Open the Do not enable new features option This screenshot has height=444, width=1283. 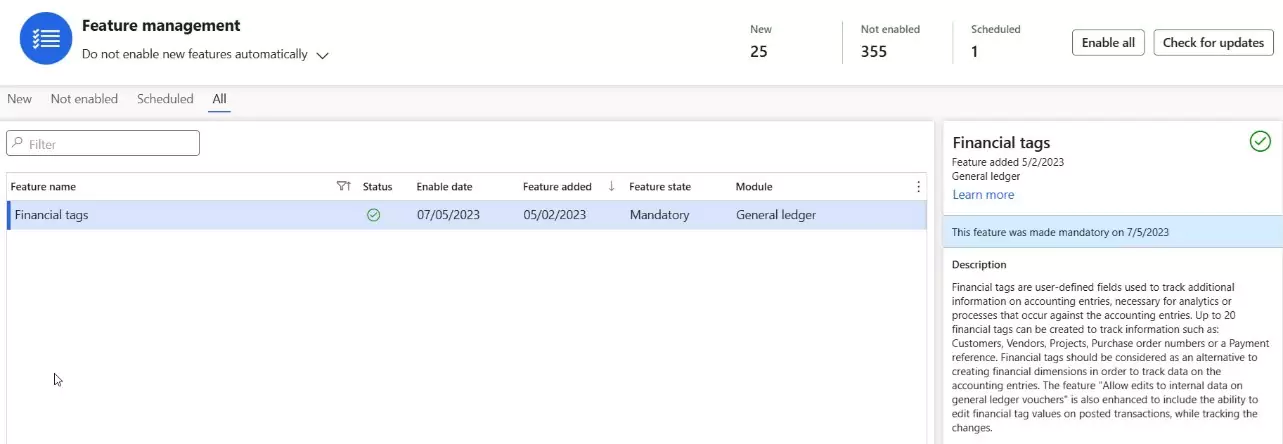(195, 55)
